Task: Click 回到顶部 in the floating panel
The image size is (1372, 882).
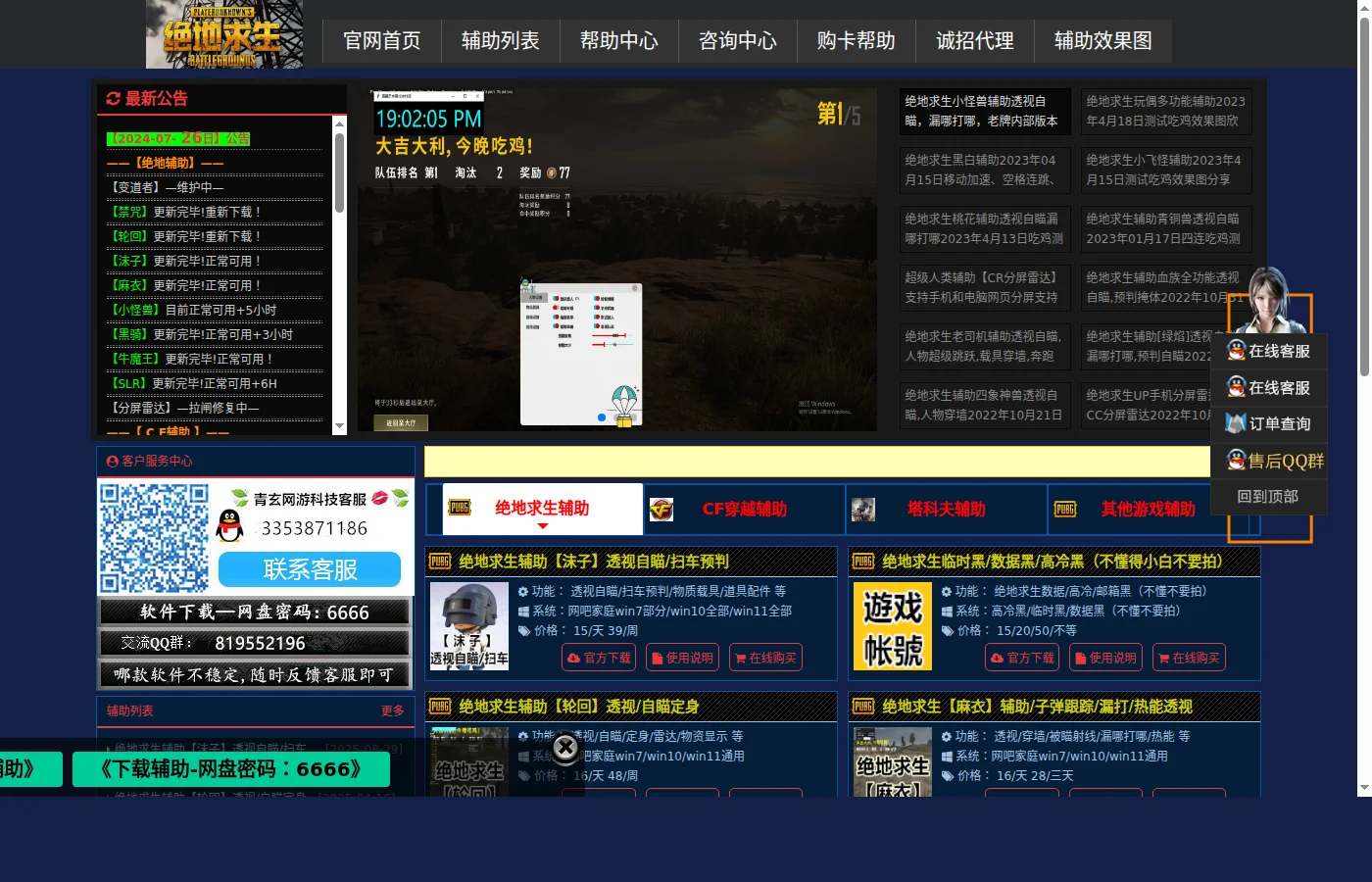Action: [x=1268, y=497]
